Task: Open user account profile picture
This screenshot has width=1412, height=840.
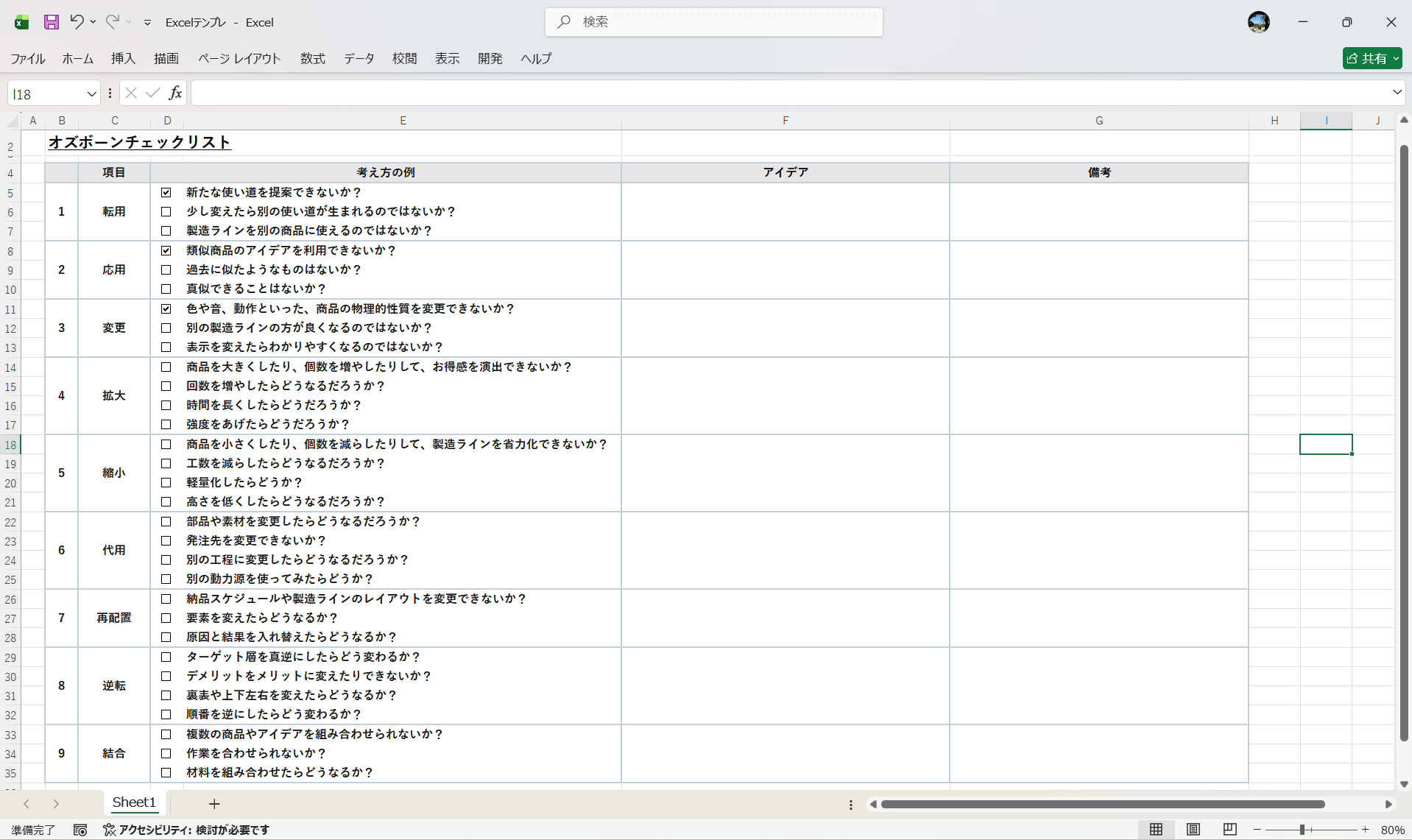Action: (x=1258, y=22)
